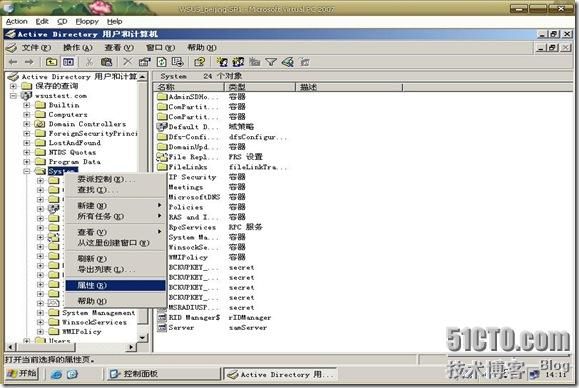Open the 文件 menu in menu bar

tap(36, 48)
